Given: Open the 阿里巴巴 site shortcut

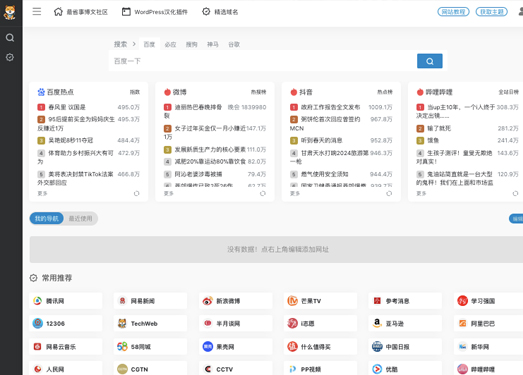Looking at the screenshot, I should [489, 324].
